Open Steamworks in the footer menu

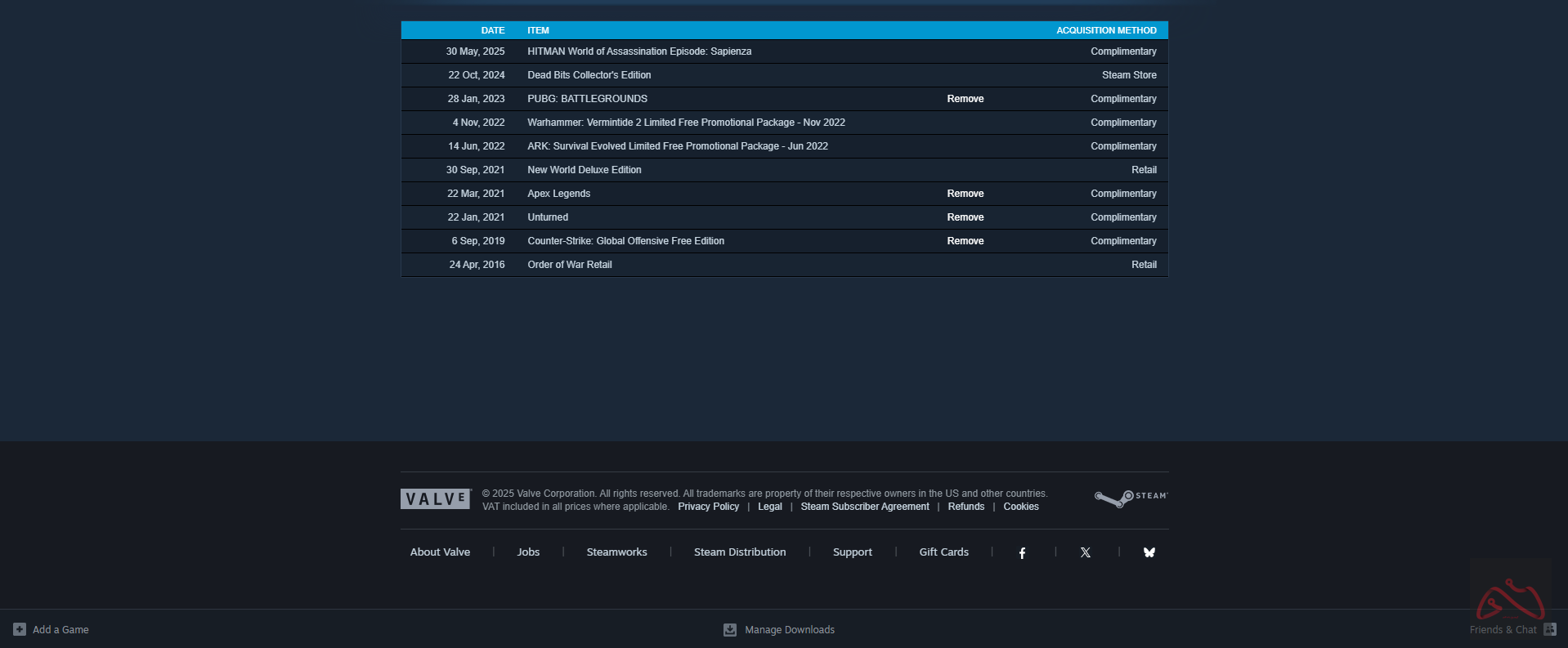[x=616, y=552]
